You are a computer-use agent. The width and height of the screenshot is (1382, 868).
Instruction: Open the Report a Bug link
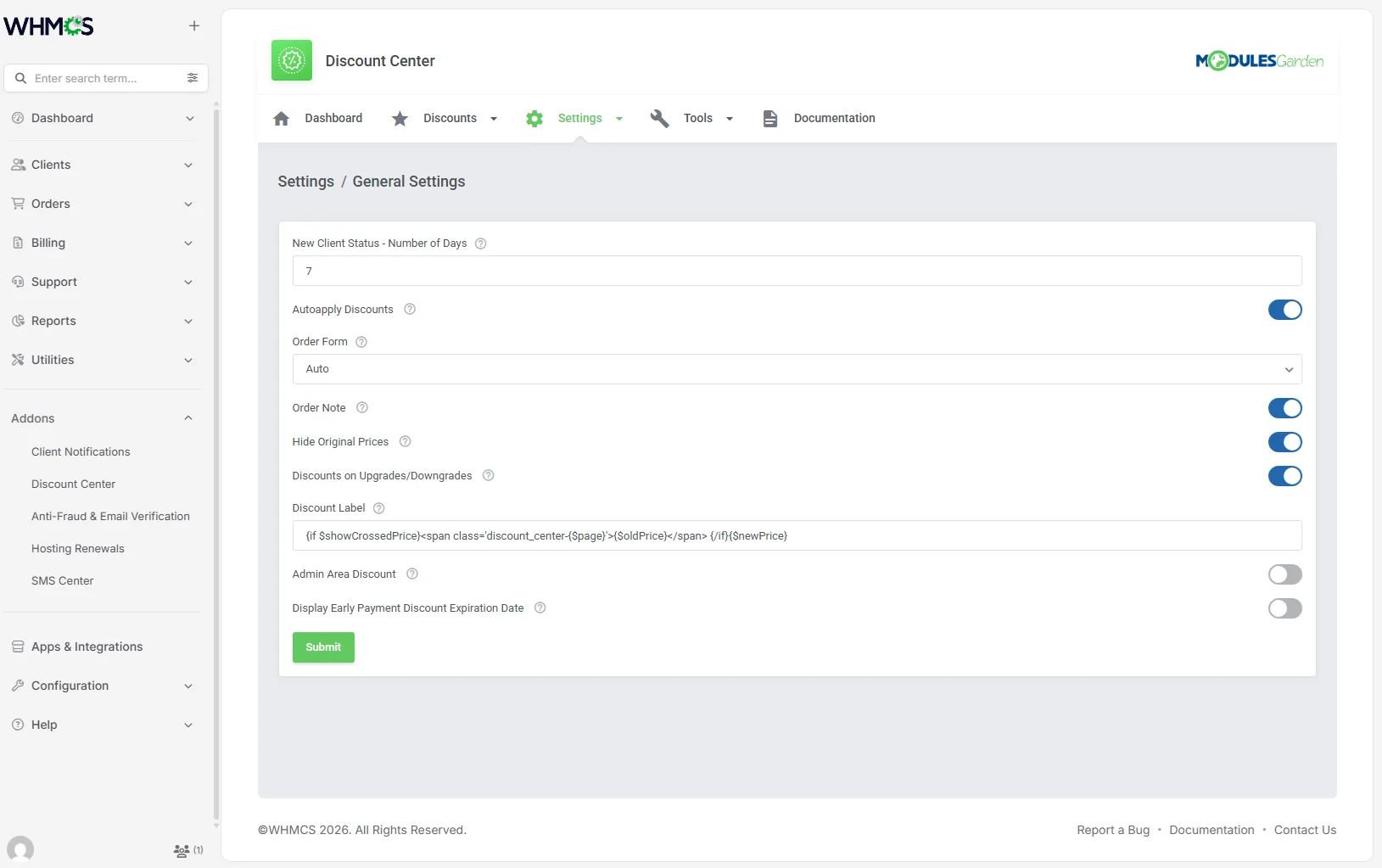coord(1113,830)
